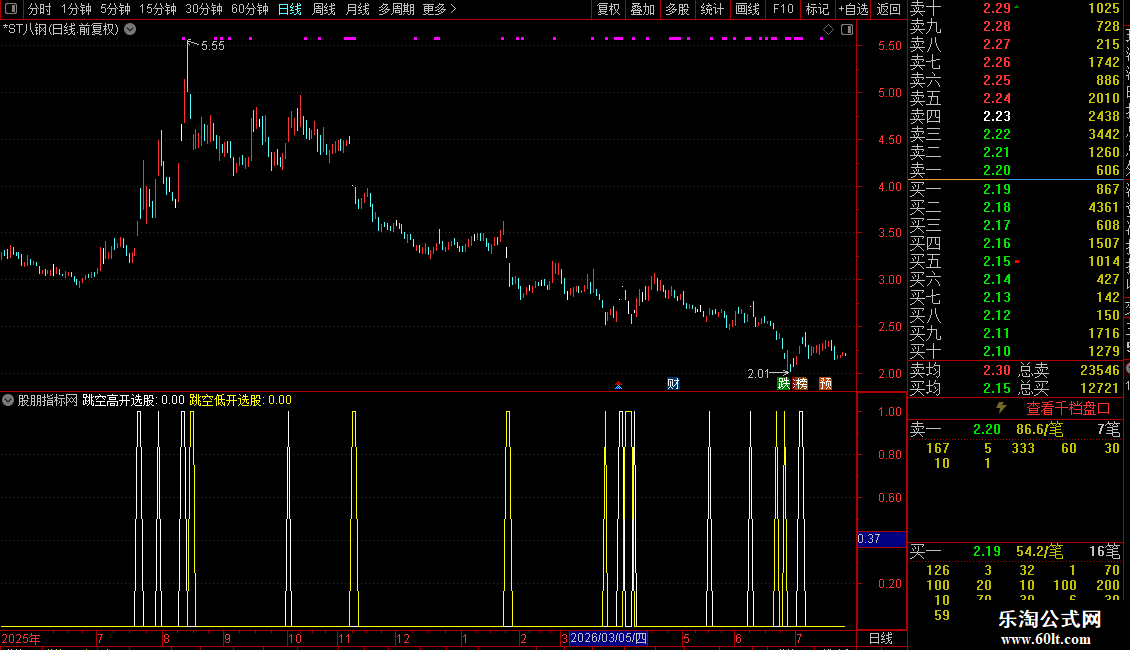Click 总买 12721 total
Screen dimensions: 1130x650
coord(1069,388)
